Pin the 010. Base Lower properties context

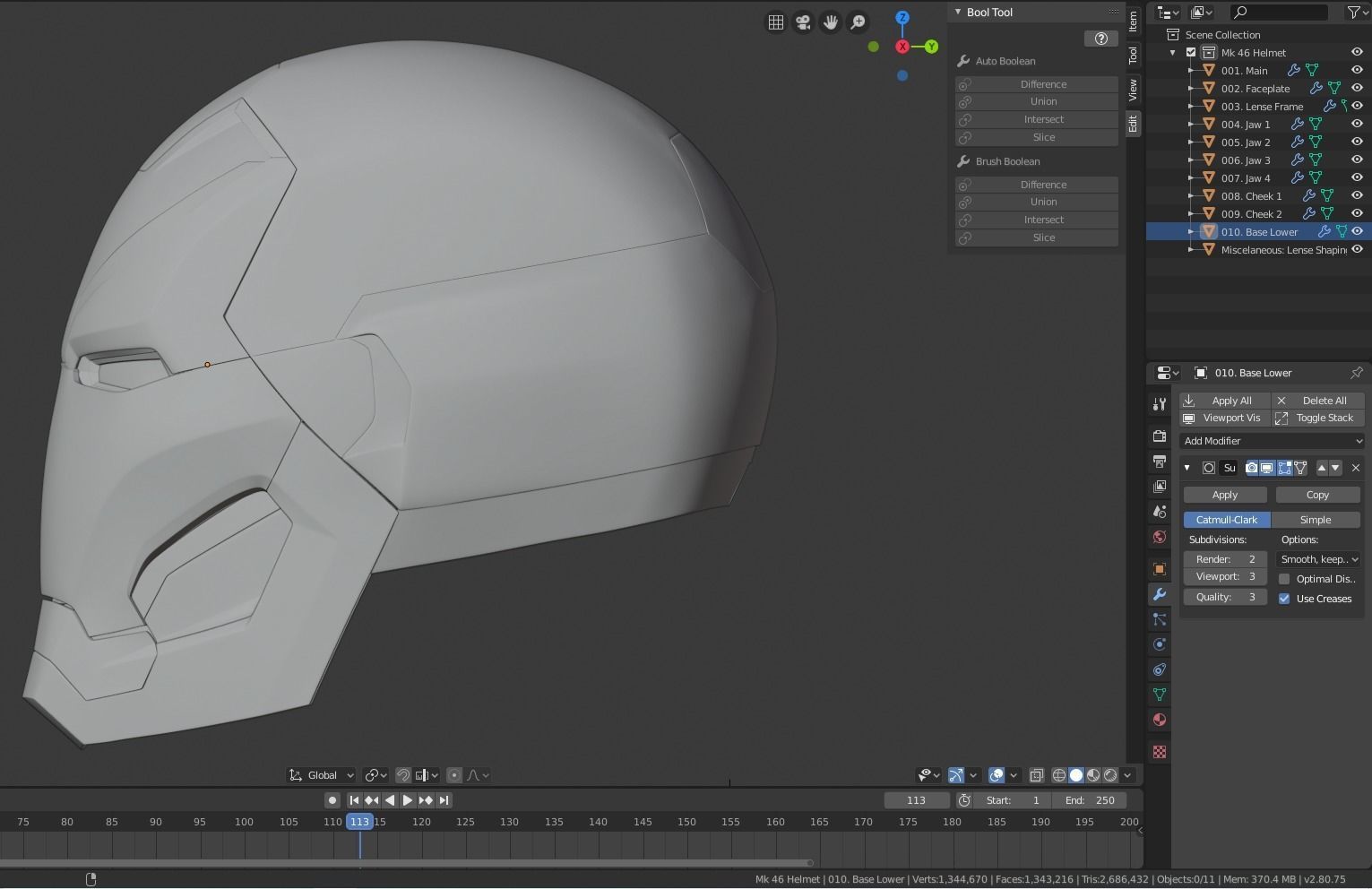(1357, 373)
